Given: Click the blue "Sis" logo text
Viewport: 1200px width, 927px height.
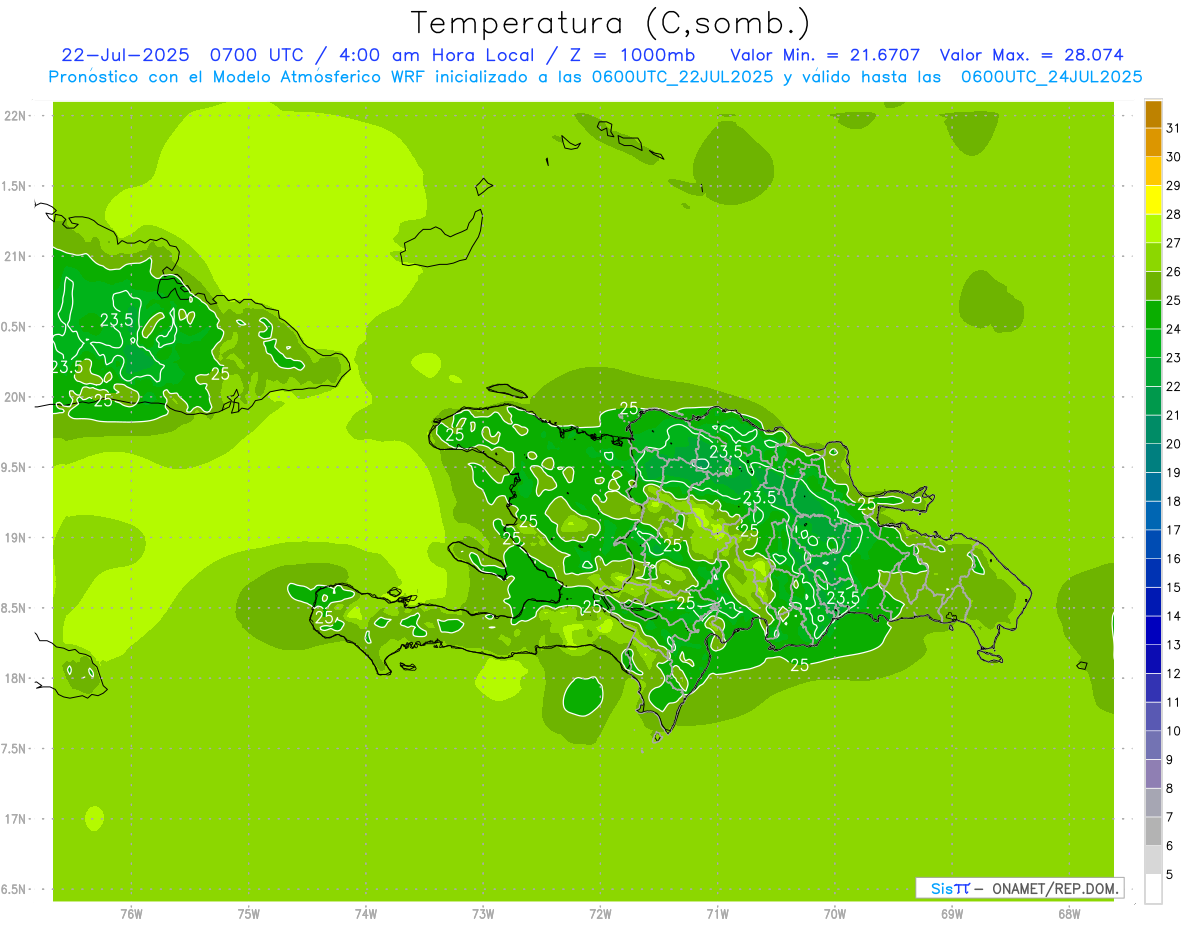Looking at the screenshot, I should [x=942, y=888].
